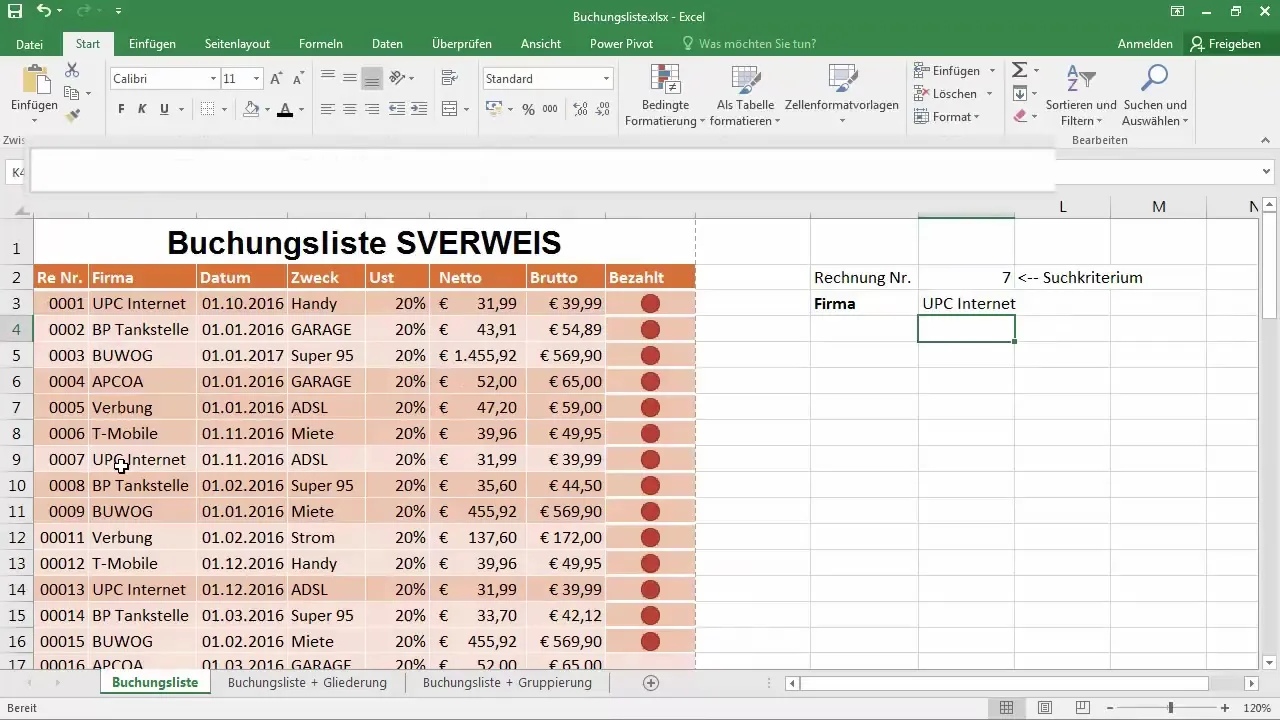Click the cell borders icon

pos(207,109)
